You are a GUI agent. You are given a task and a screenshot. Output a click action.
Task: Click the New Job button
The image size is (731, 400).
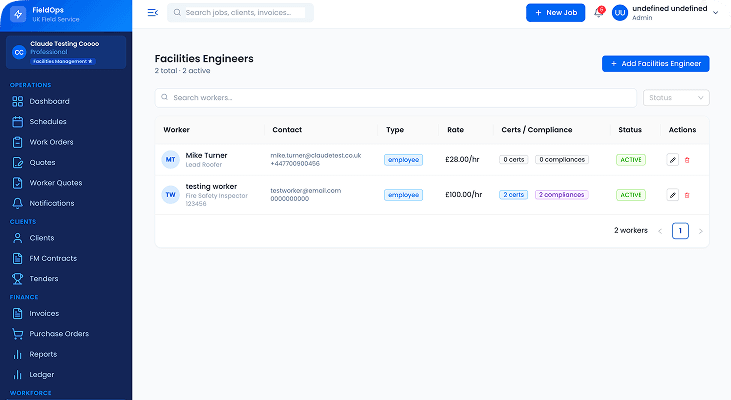click(555, 13)
